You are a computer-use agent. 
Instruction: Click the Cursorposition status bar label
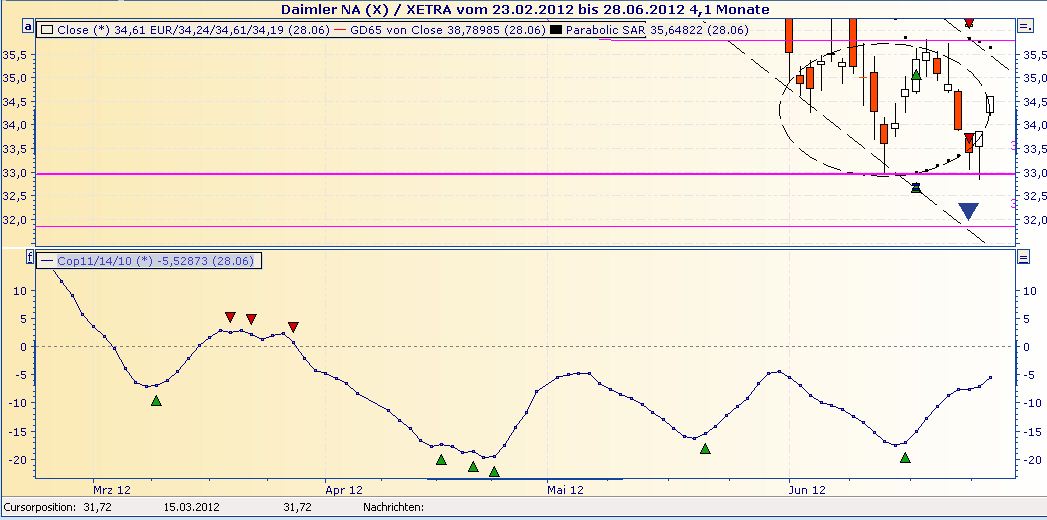click(40, 508)
